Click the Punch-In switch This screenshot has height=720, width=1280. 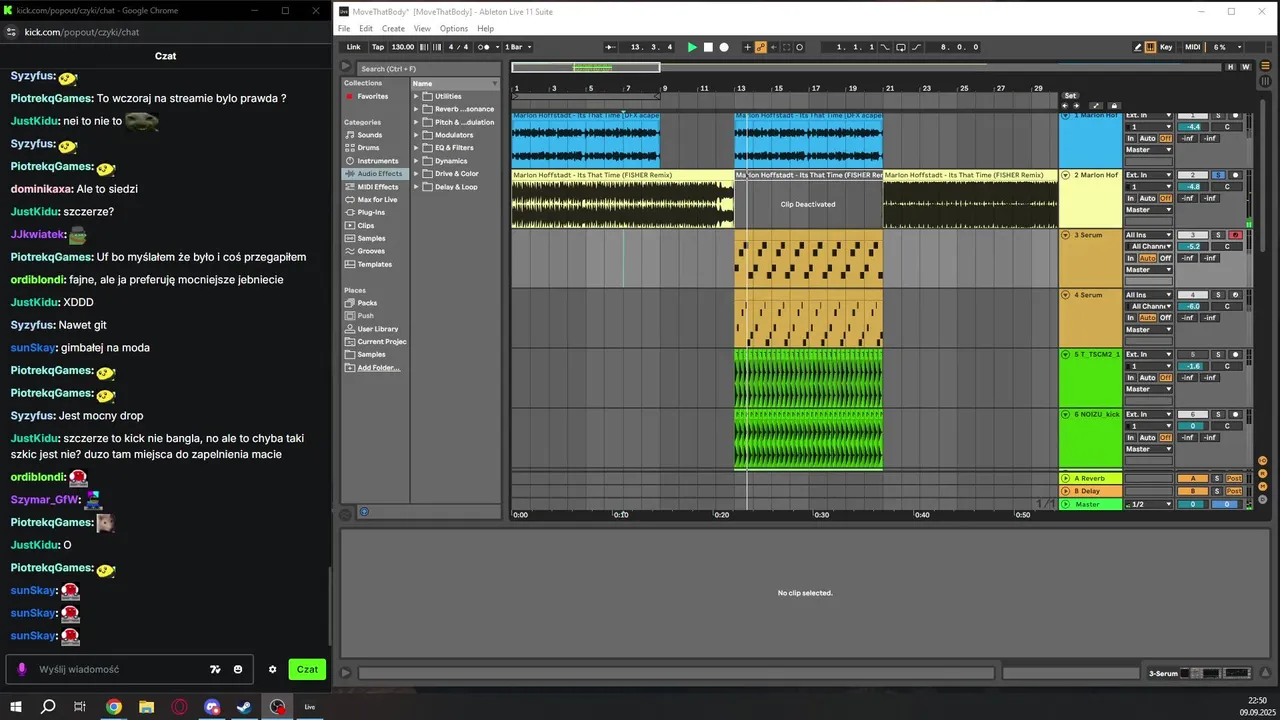[x=885, y=47]
